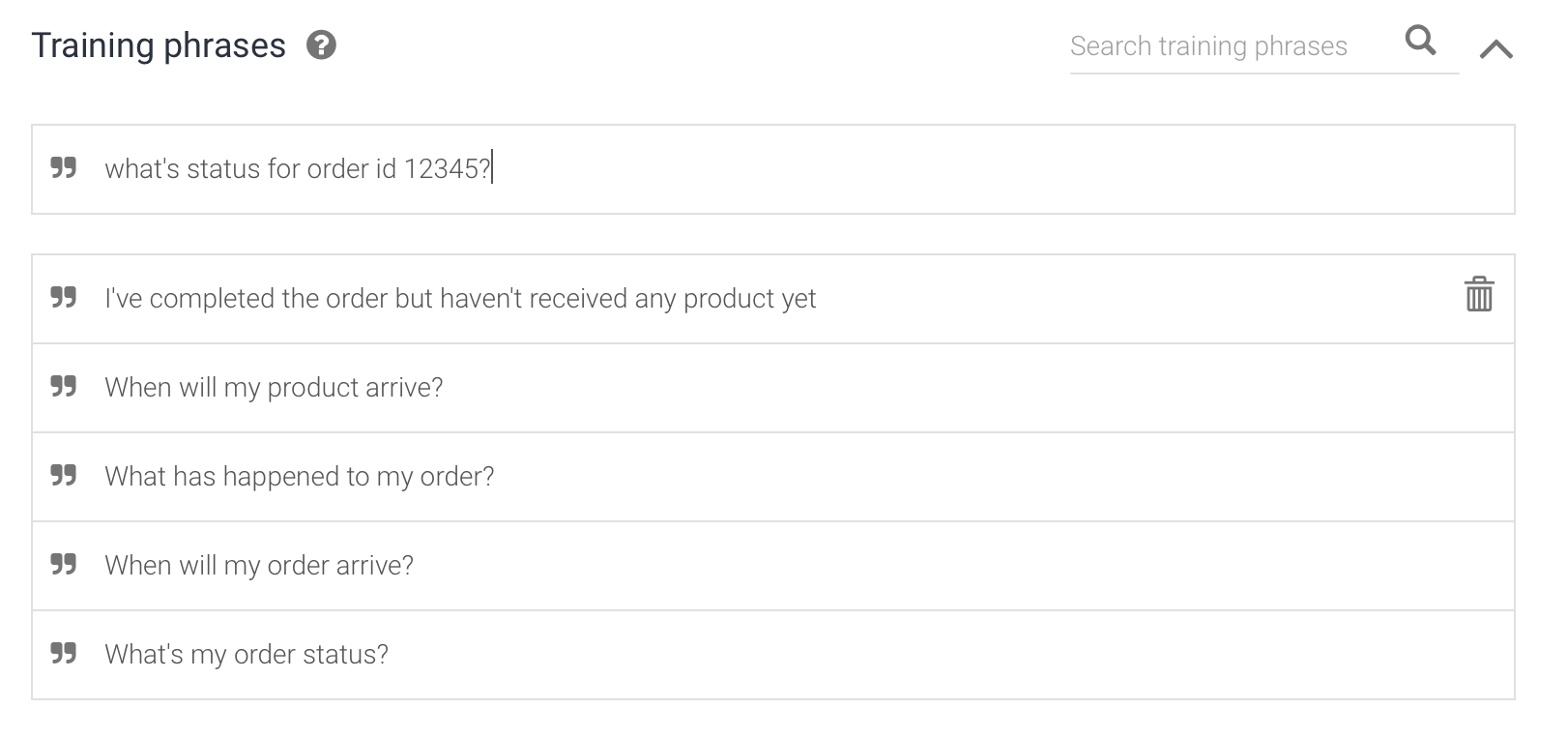The height and width of the screenshot is (737, 1568).
Task: Select phrase "When will my order arrive?"
Action: tap(259, 566)
